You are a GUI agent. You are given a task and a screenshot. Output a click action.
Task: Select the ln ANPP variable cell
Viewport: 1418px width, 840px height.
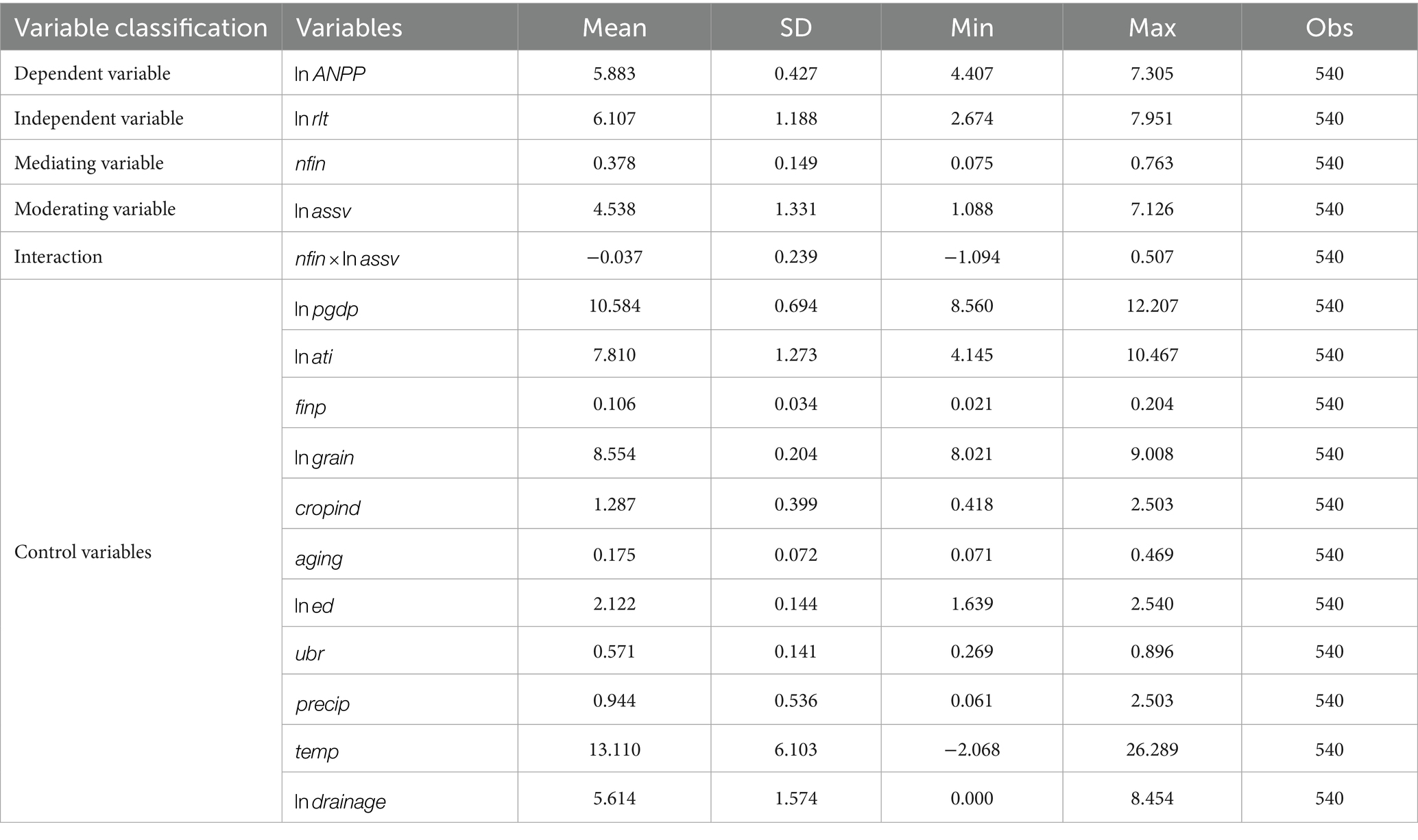[x=330, y=74]
